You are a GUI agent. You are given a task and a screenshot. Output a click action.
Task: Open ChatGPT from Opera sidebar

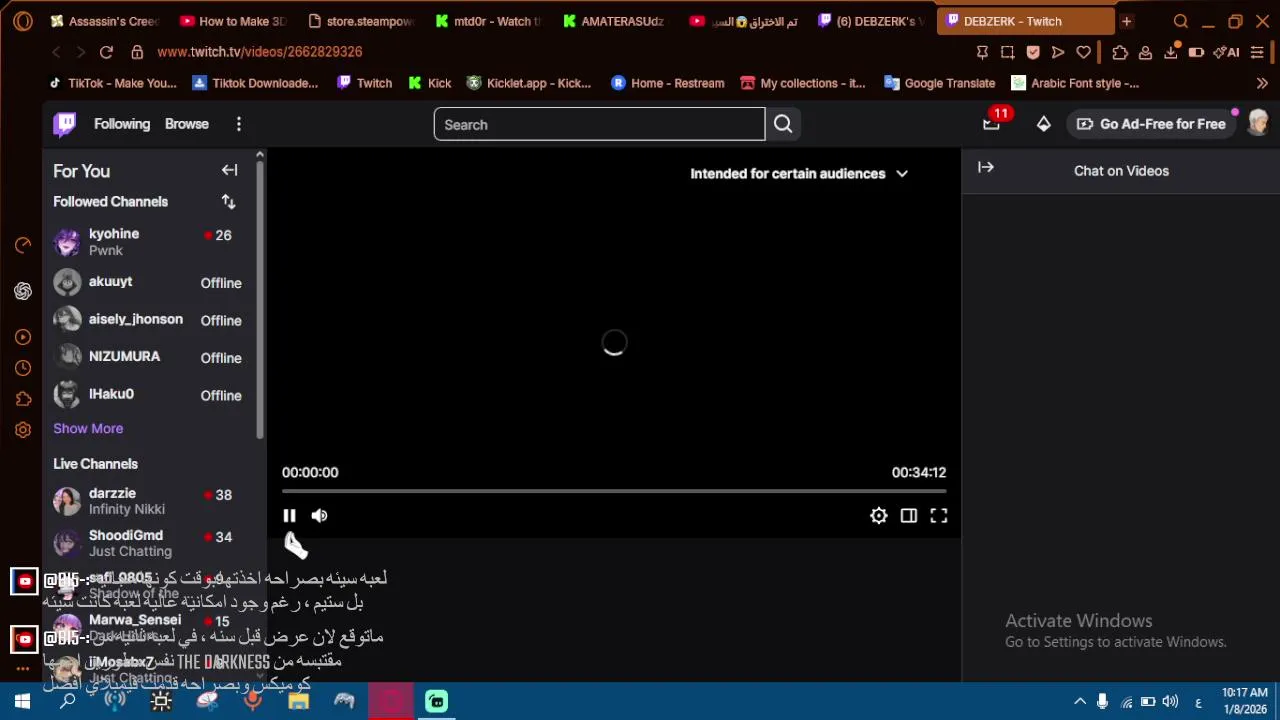(x=23, y=291)
